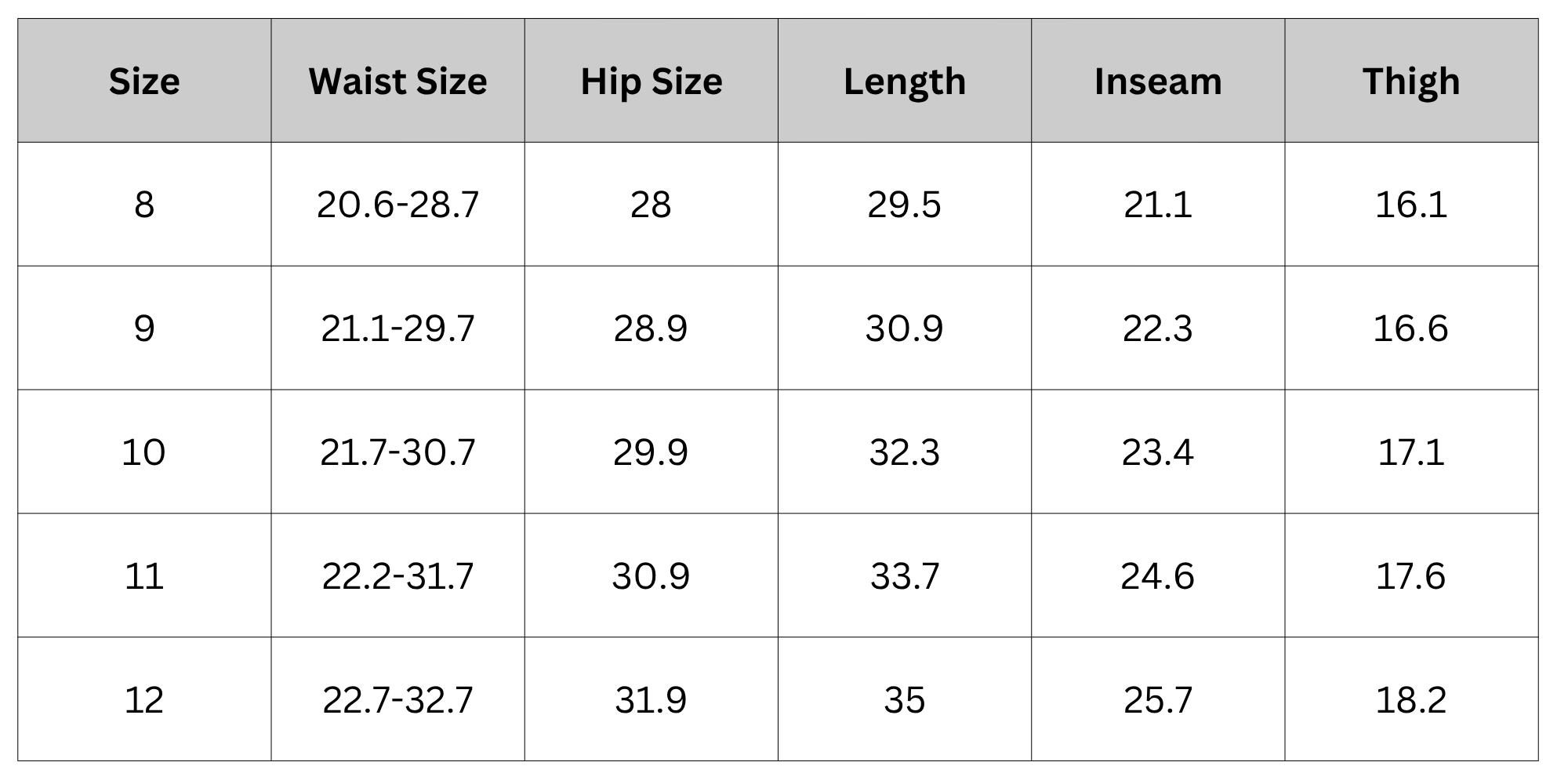This screenshot has height=784, width=1568.
Task: Select the size 8 row cell
Action: coord(144,205)
